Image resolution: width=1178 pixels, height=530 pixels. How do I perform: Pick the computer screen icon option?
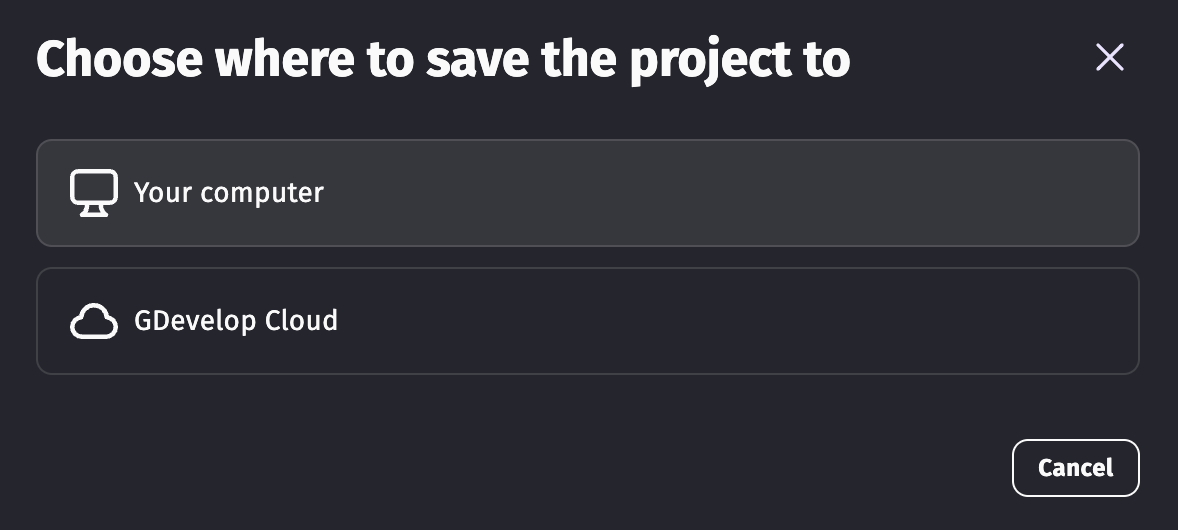tap(94, 193)
